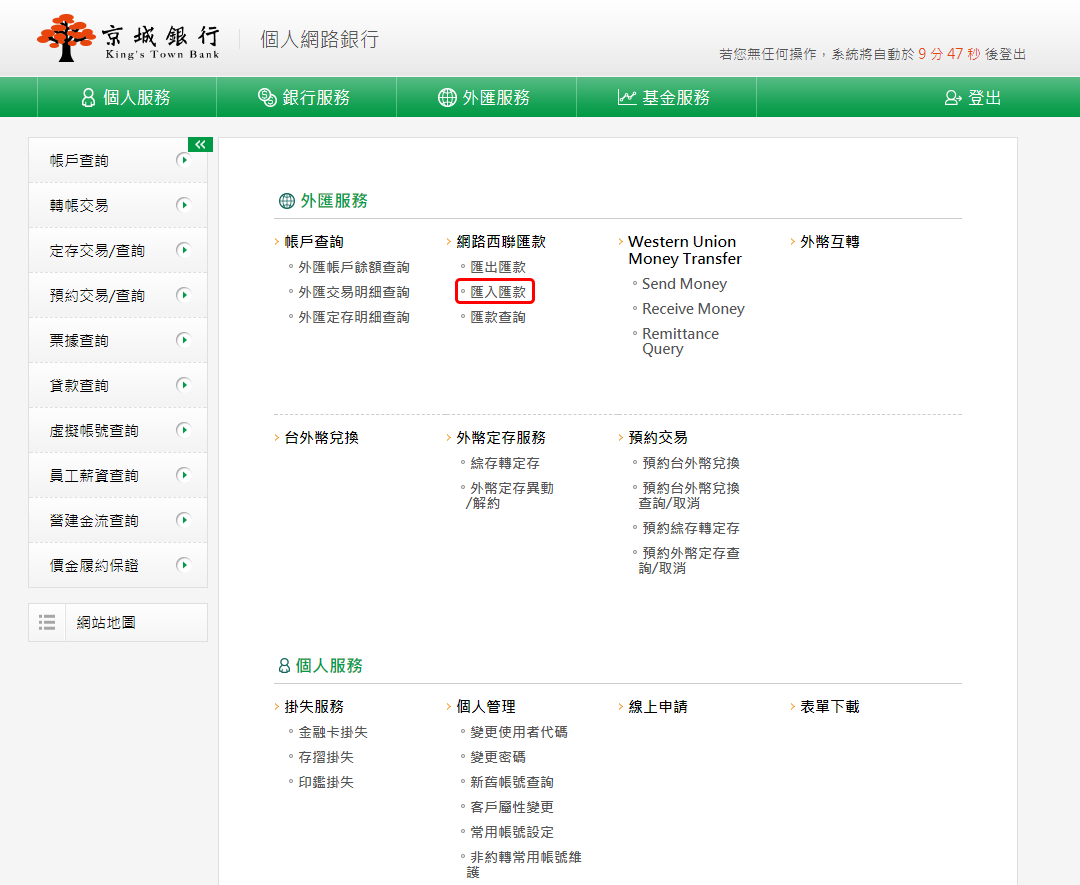Expand the 員工薪資查詢 sidebar arrow
1080x885 pixels.
(183, 475)
